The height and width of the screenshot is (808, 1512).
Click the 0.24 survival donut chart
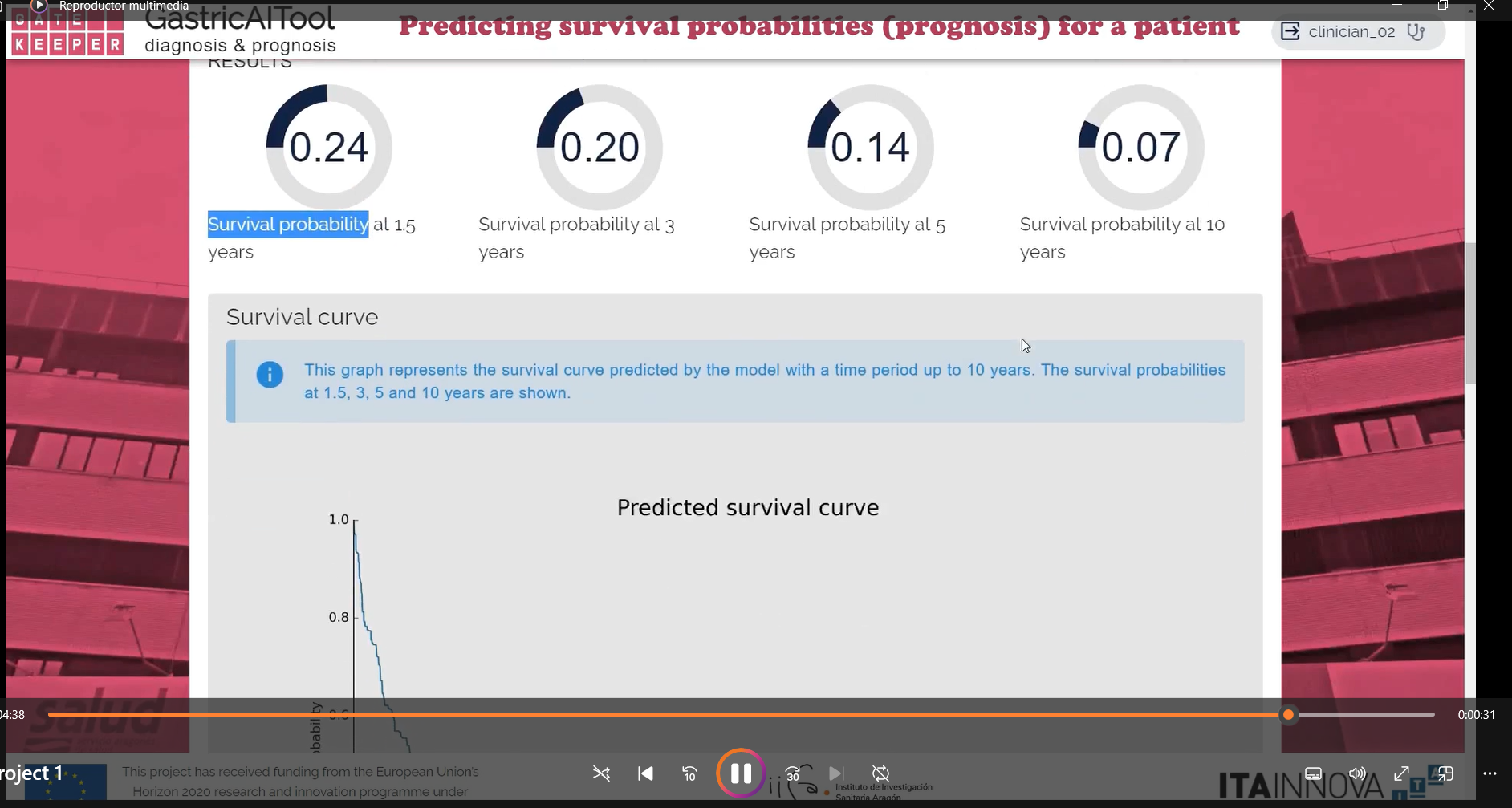[329, 147]
